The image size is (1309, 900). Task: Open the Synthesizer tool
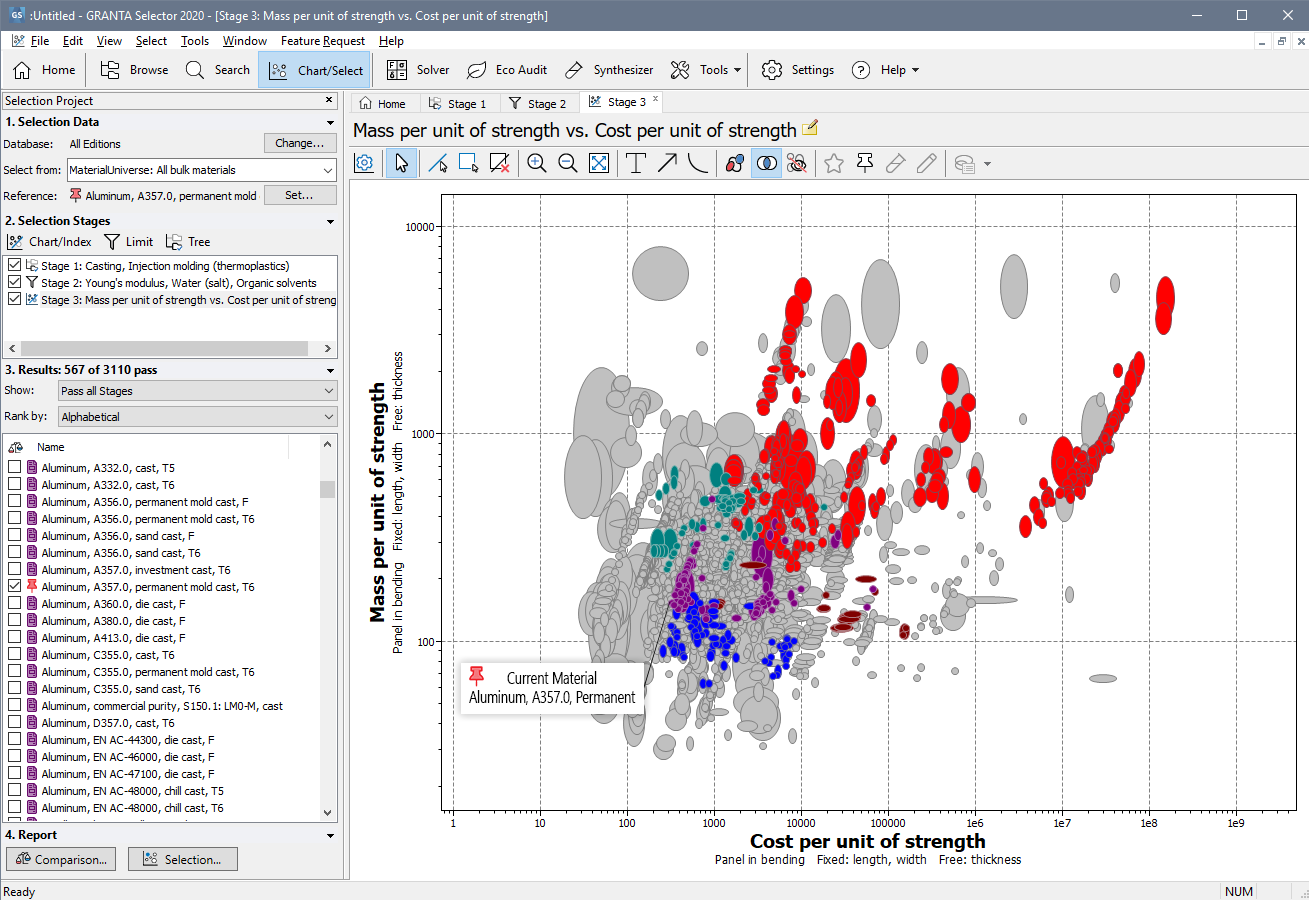[609, 70]
